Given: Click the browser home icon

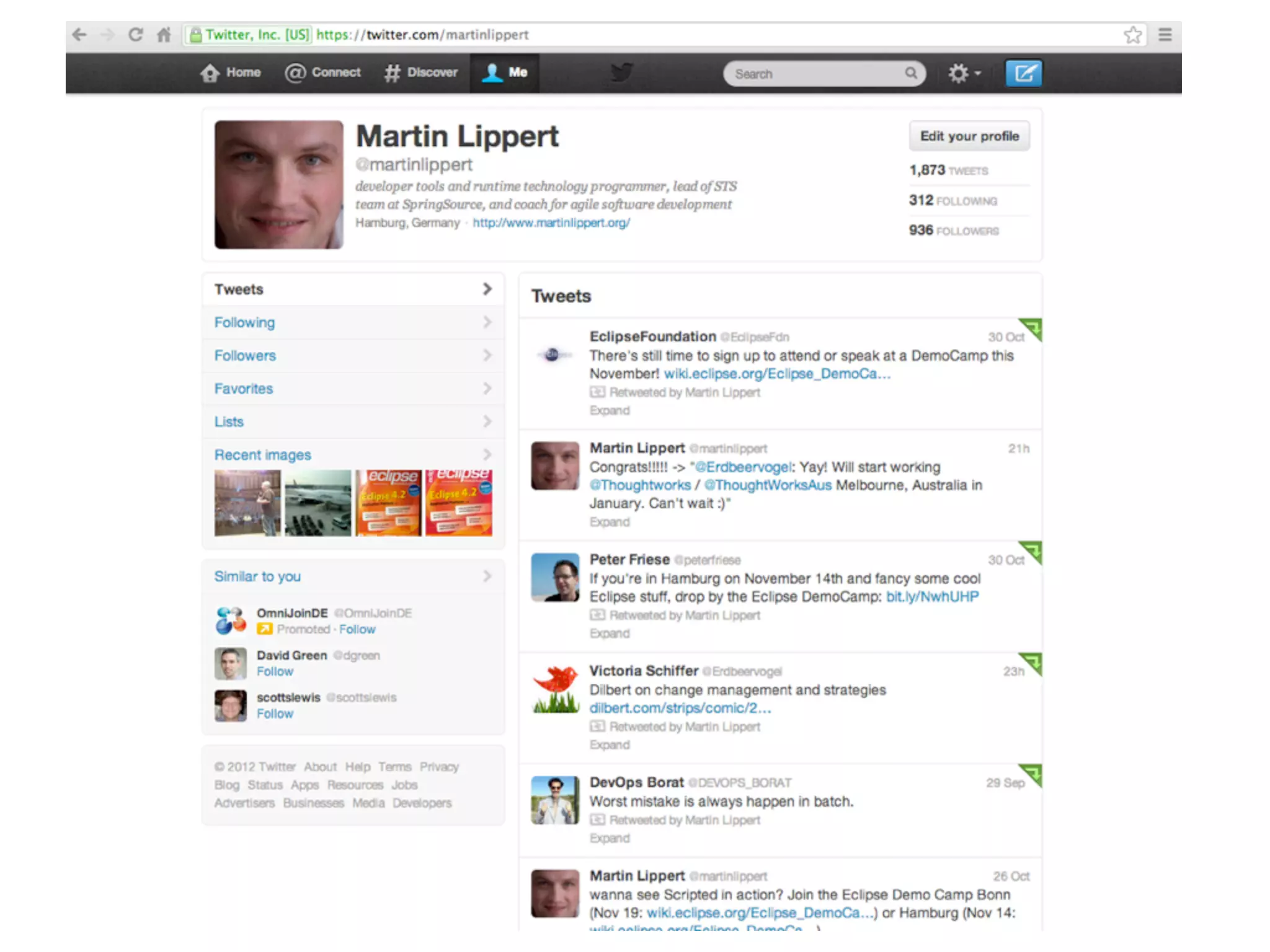Looking at the screenshot, I should pyautogui.click(x=164, y=35).
